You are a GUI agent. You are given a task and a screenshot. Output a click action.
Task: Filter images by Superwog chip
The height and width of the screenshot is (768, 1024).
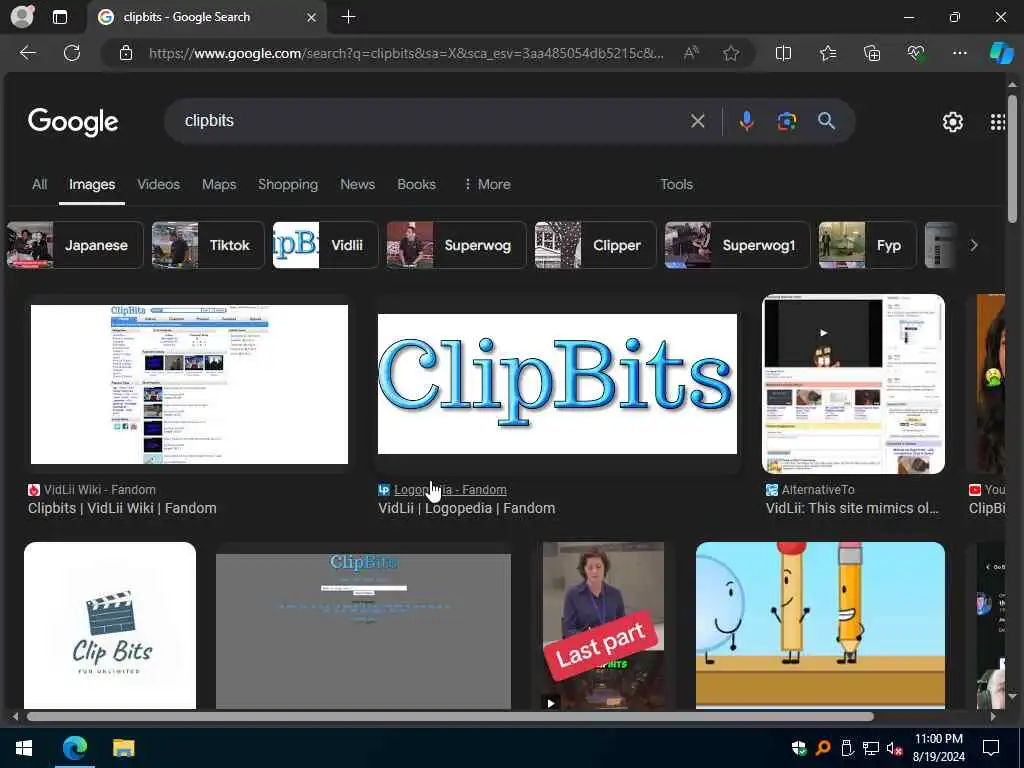(456, 245)
